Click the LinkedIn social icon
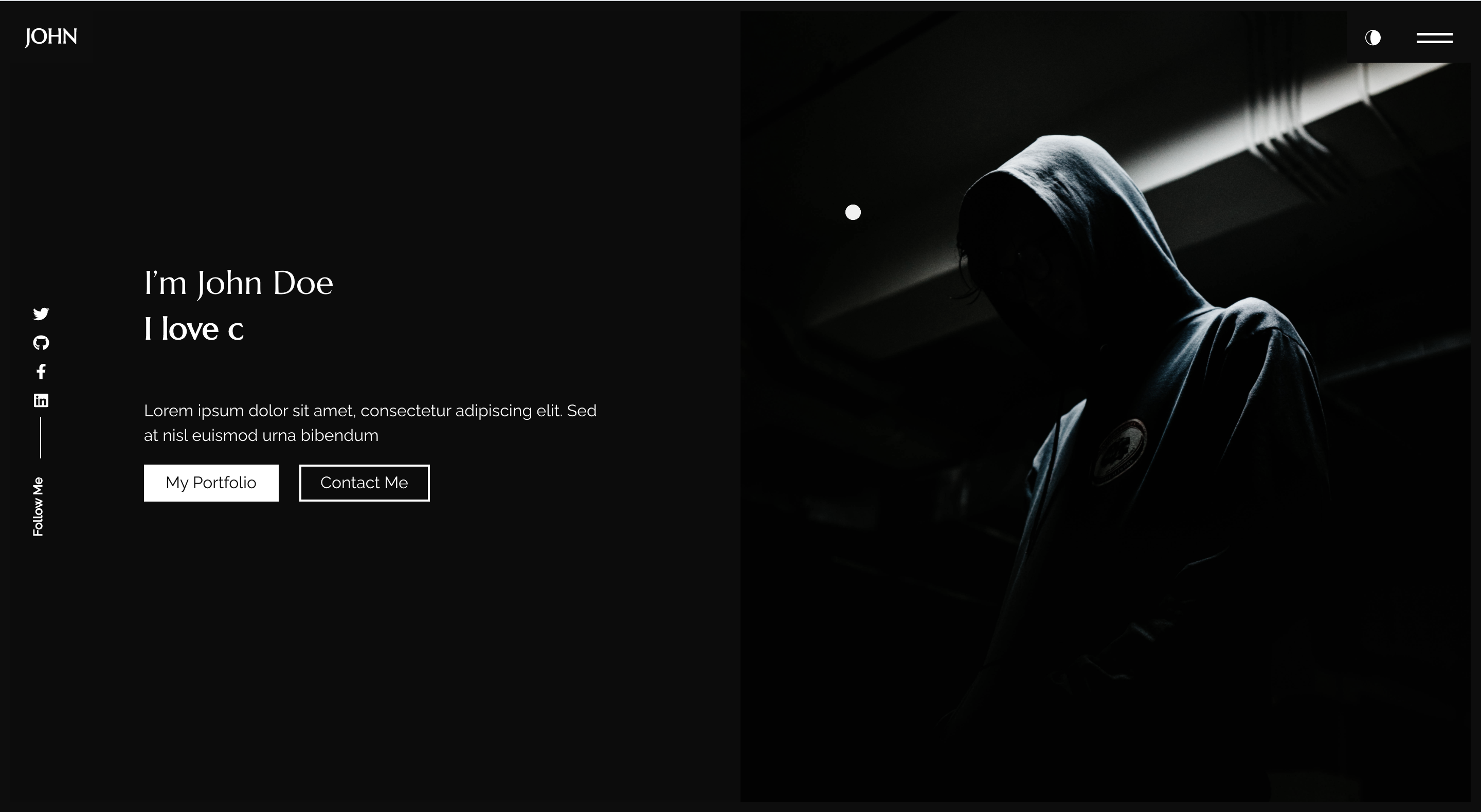Screen dimensions: 1481x812 pos(40,400)
